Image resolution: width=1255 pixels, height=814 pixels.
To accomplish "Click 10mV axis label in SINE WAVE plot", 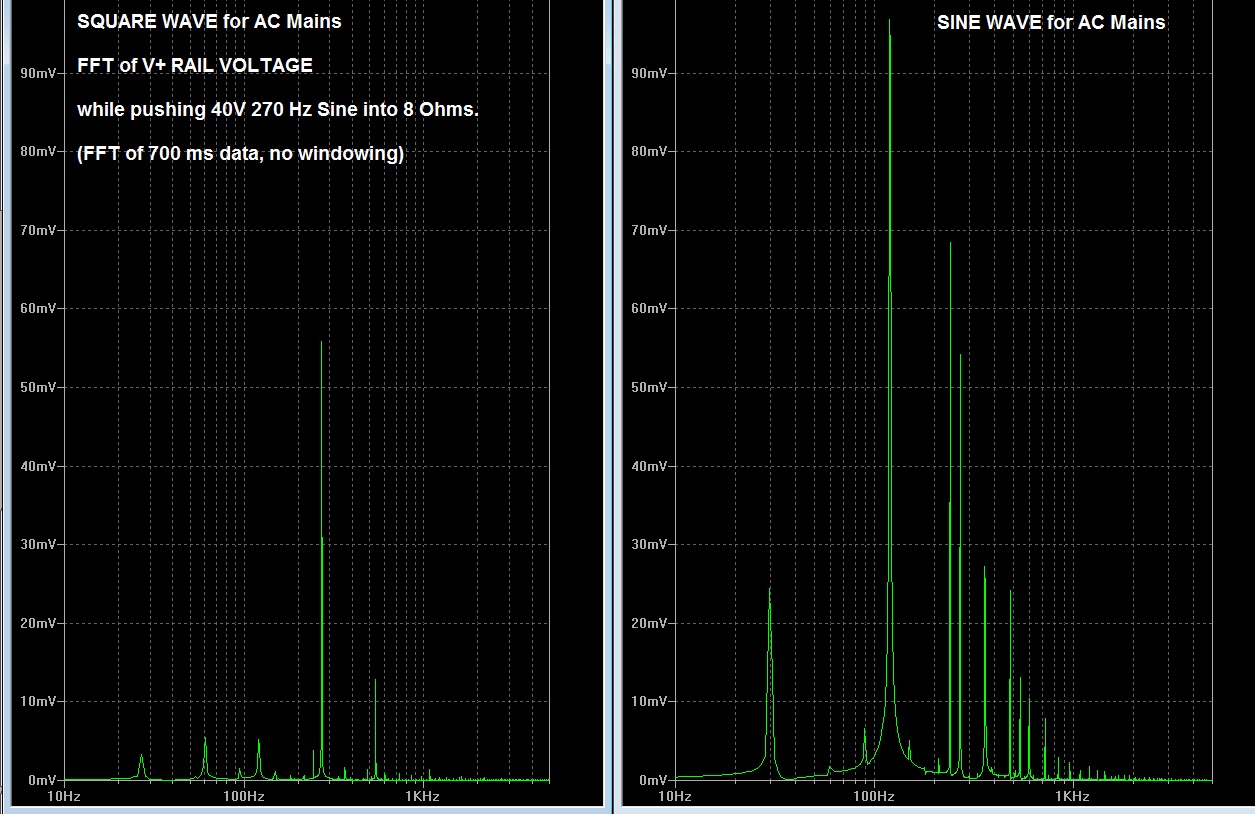I will click(651, 701).
